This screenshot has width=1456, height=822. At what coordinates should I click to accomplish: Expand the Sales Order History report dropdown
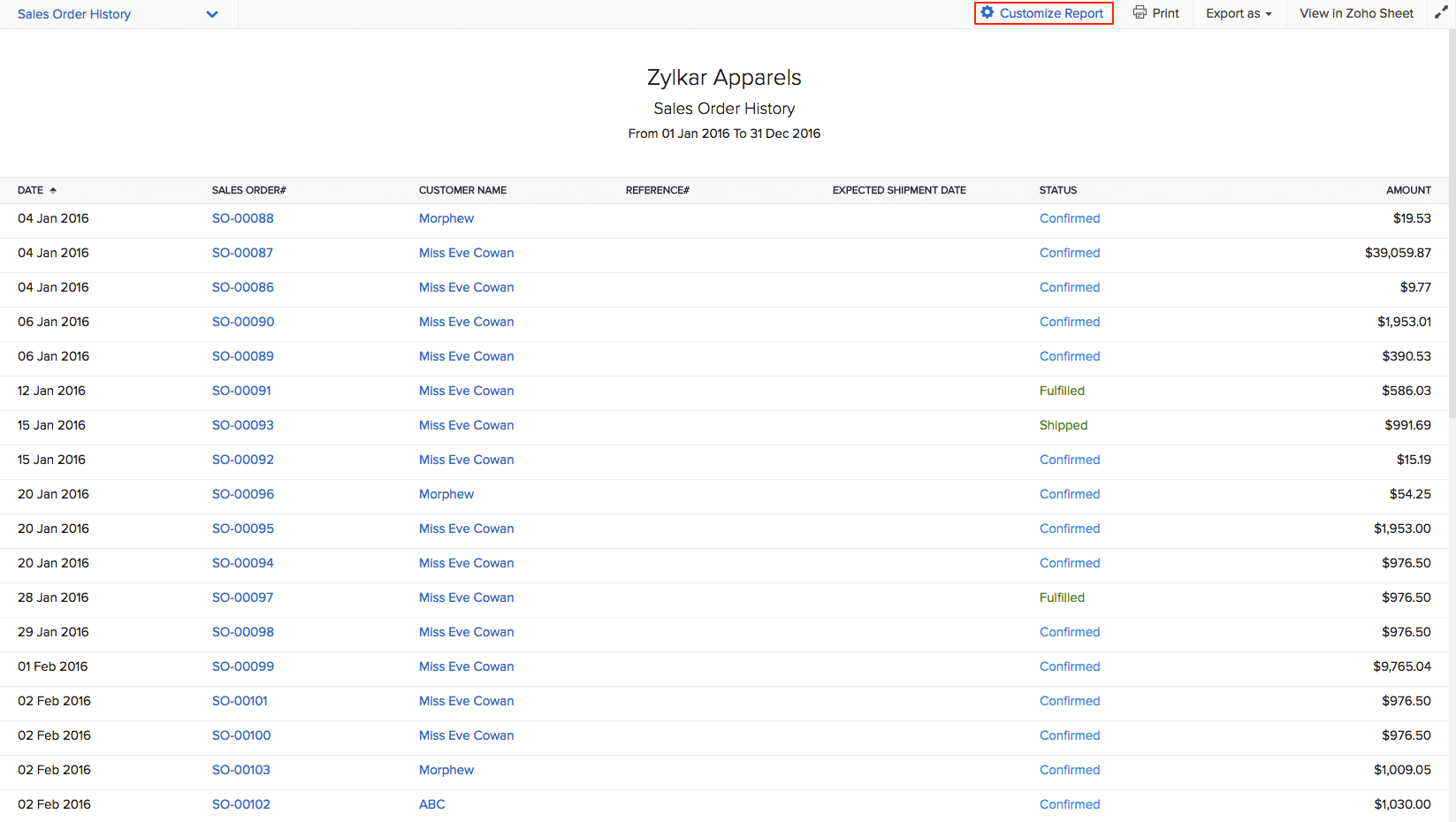pyautogui.click(x=212, y=14)
